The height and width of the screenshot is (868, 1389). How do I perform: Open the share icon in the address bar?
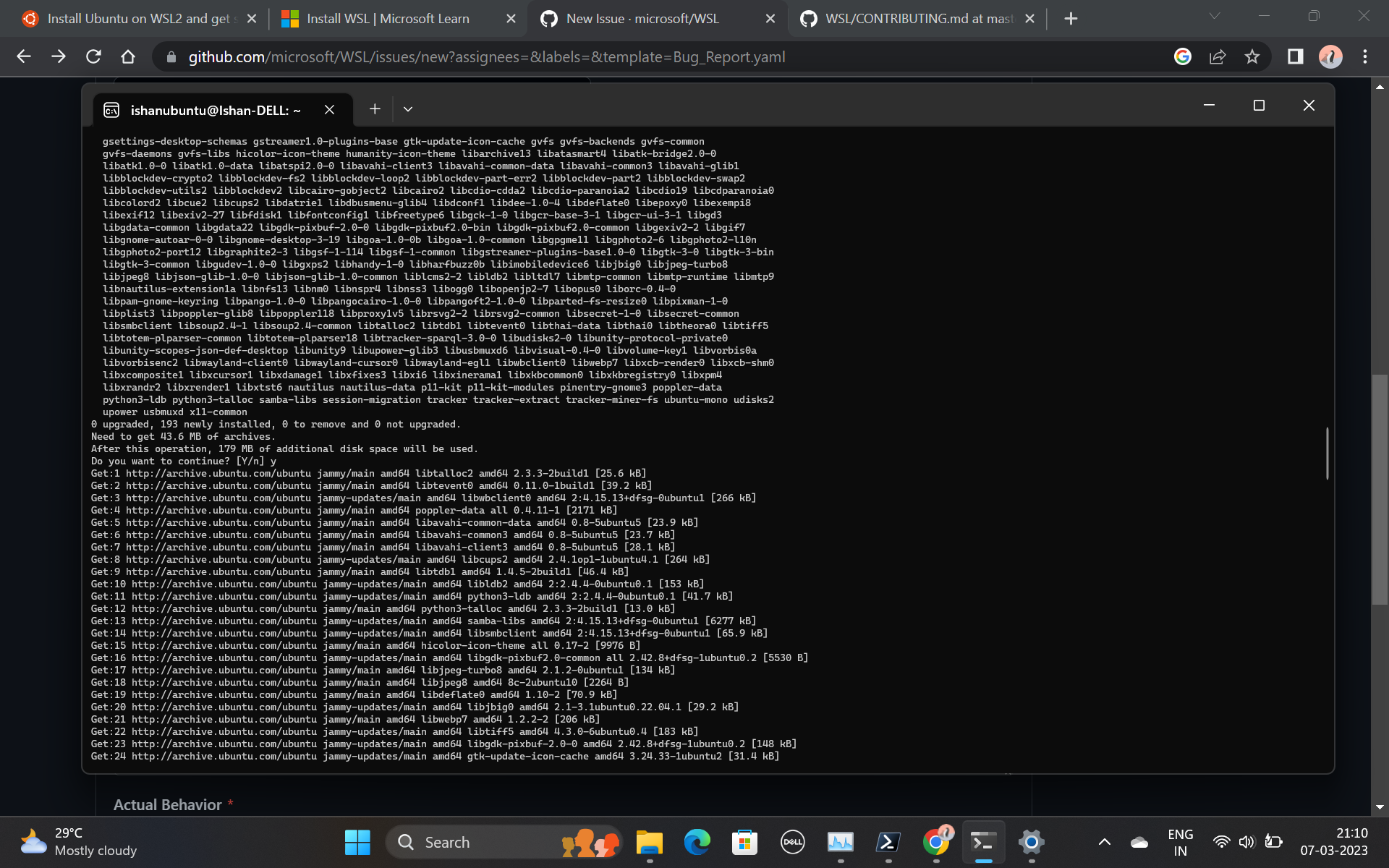(1218, 56)
